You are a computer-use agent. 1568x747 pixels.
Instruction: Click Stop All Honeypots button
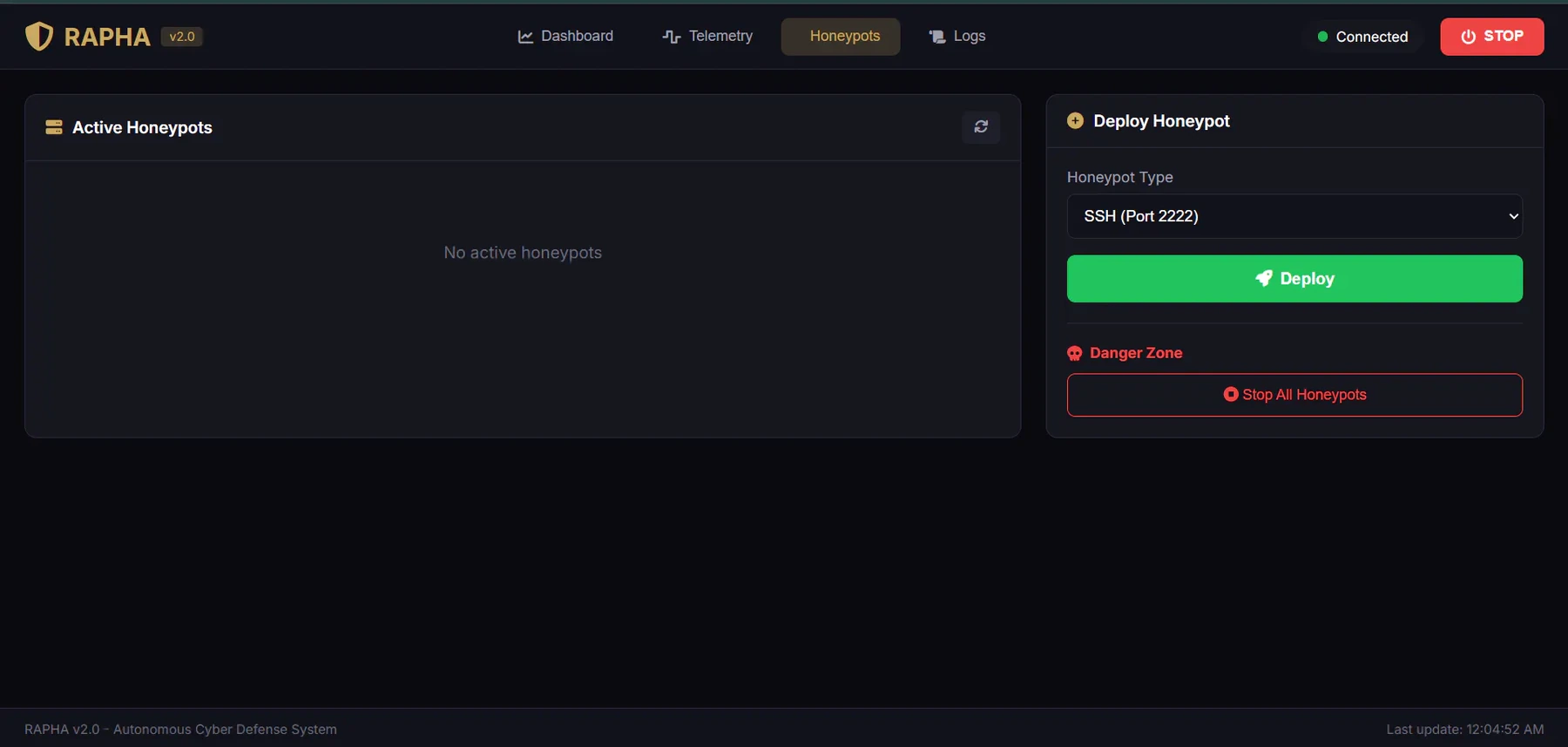click(1294, 395)
